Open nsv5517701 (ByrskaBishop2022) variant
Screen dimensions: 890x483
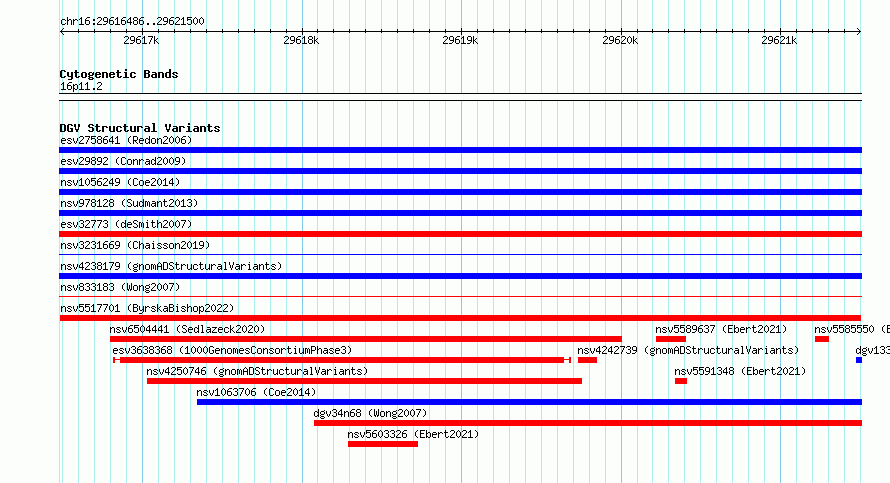pyautogui.click(x=147, y=308)
